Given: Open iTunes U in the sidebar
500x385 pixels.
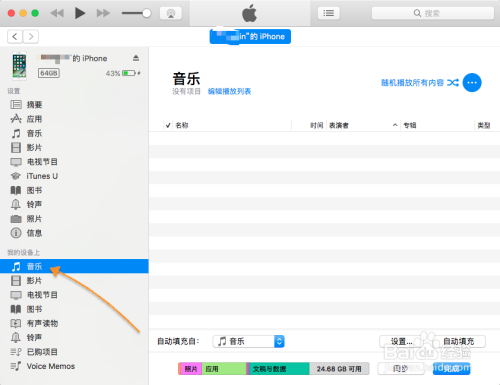Looking at the screenshot, I should coord(74,176).
